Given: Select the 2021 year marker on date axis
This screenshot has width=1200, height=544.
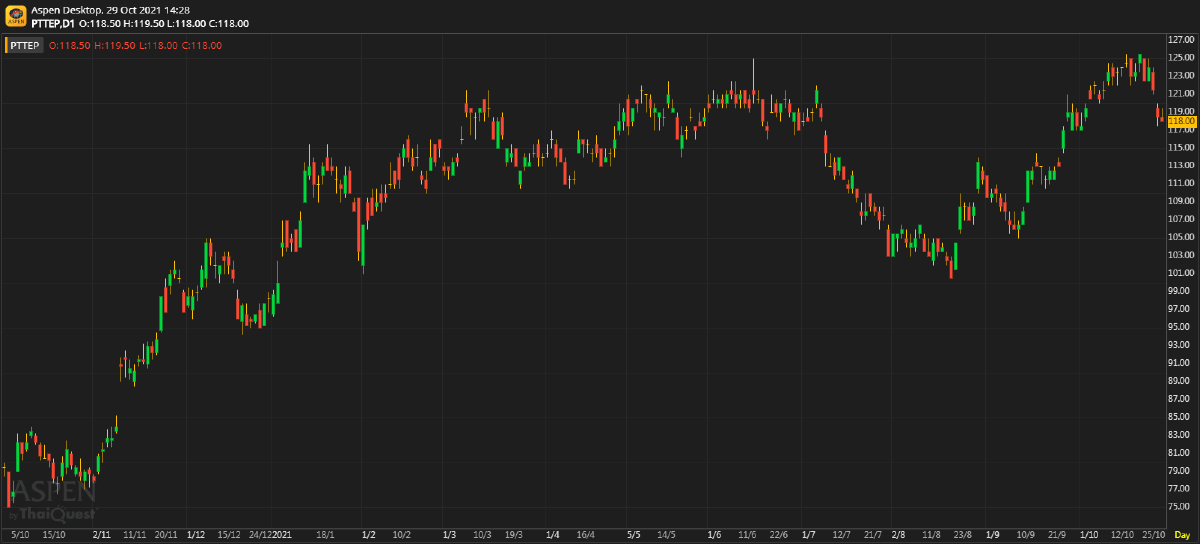Looking at the screenshot, I should 282,535.
